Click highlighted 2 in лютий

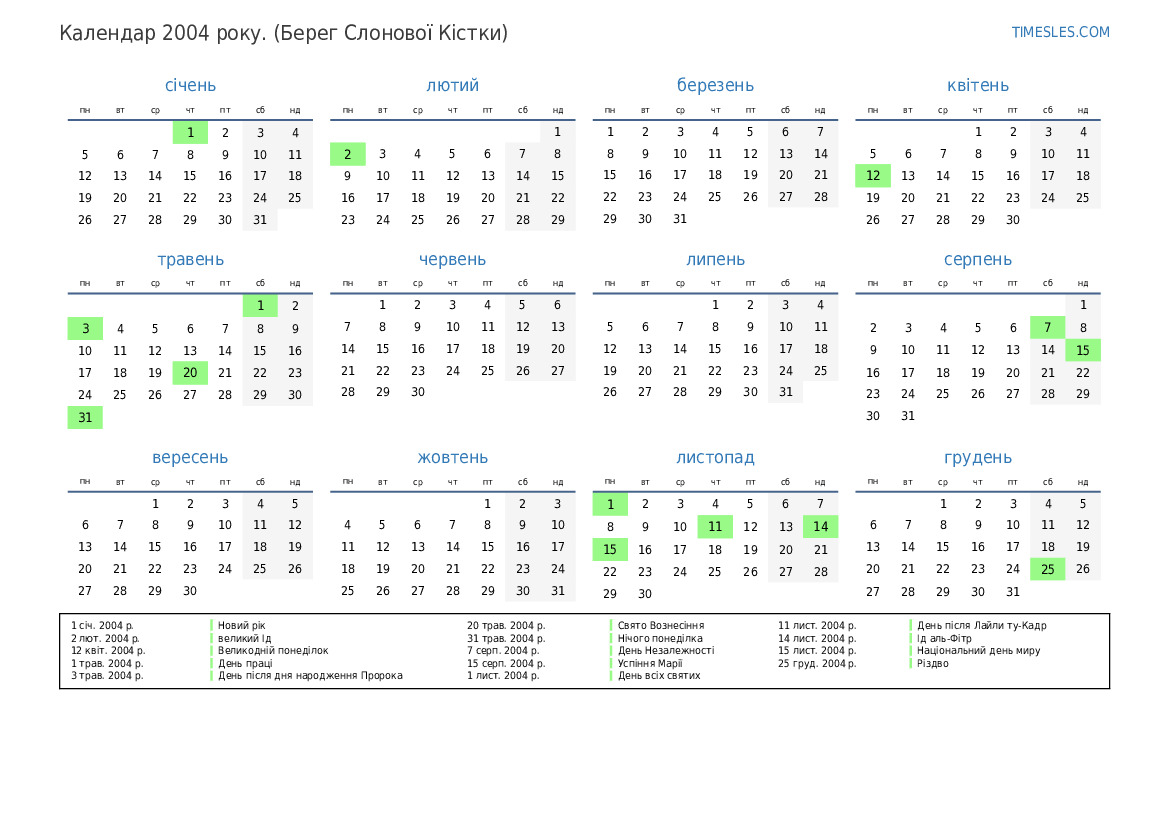pos(347,154)
